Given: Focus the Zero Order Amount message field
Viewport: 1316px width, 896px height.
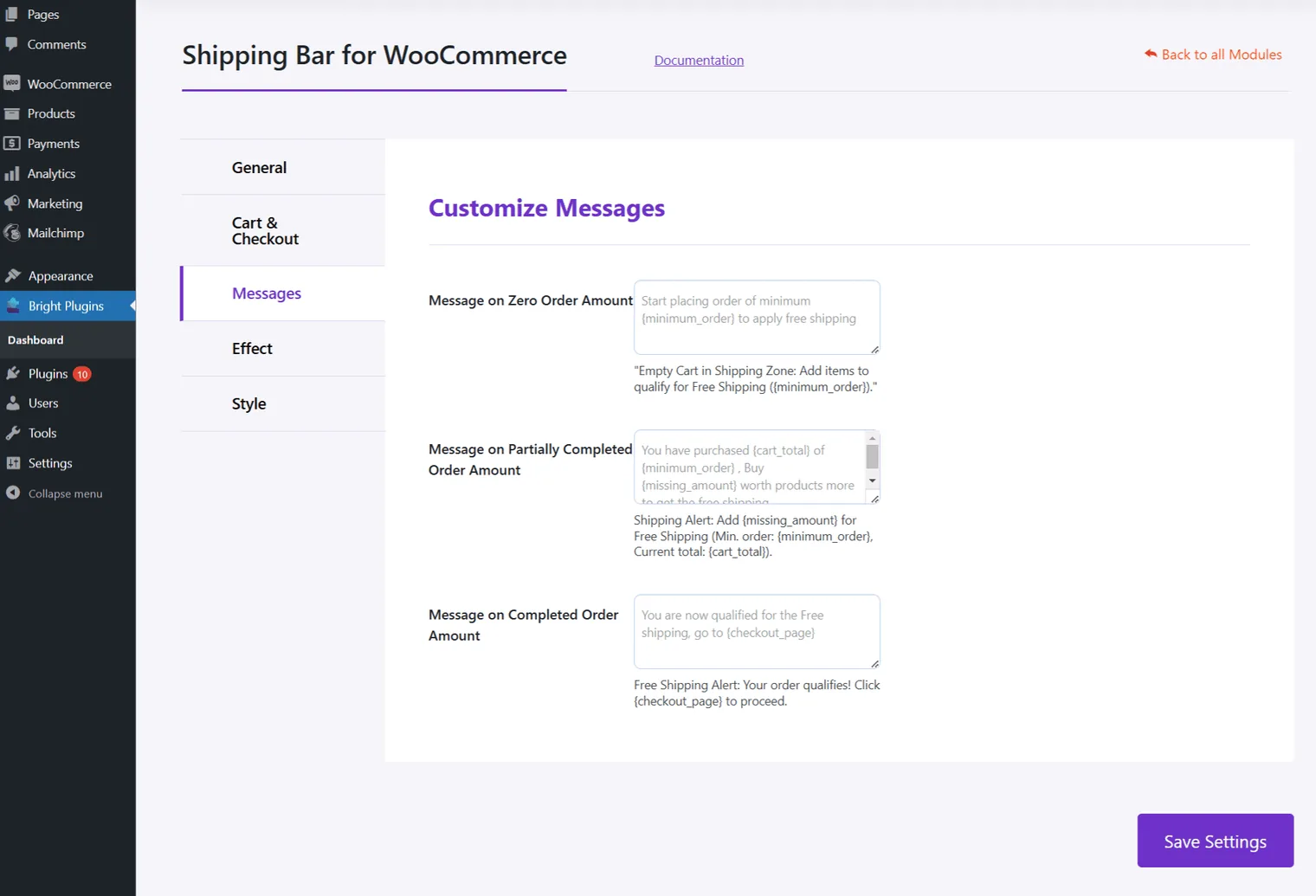Looking at the screenshot, I should click(757, 317).
